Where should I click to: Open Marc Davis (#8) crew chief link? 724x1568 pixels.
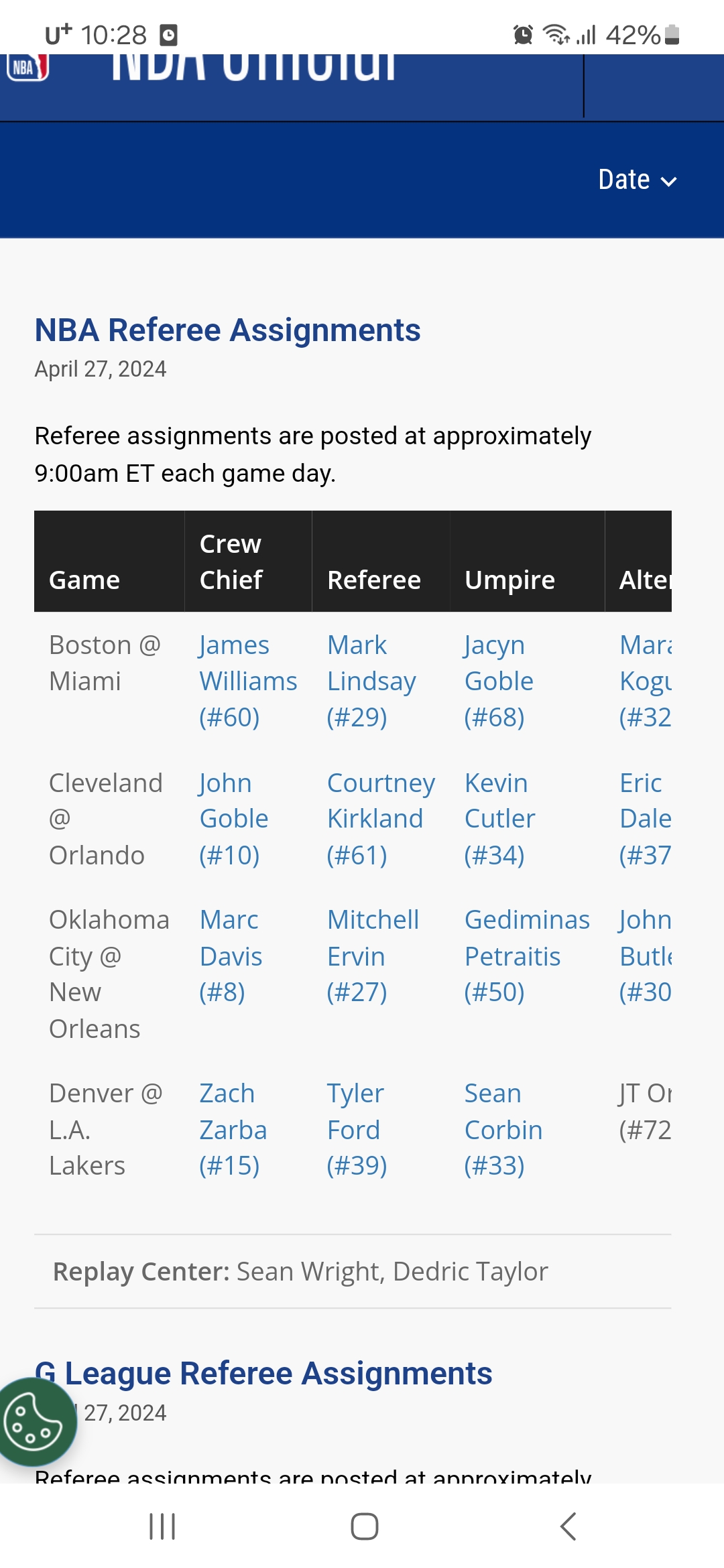[231, 956]
